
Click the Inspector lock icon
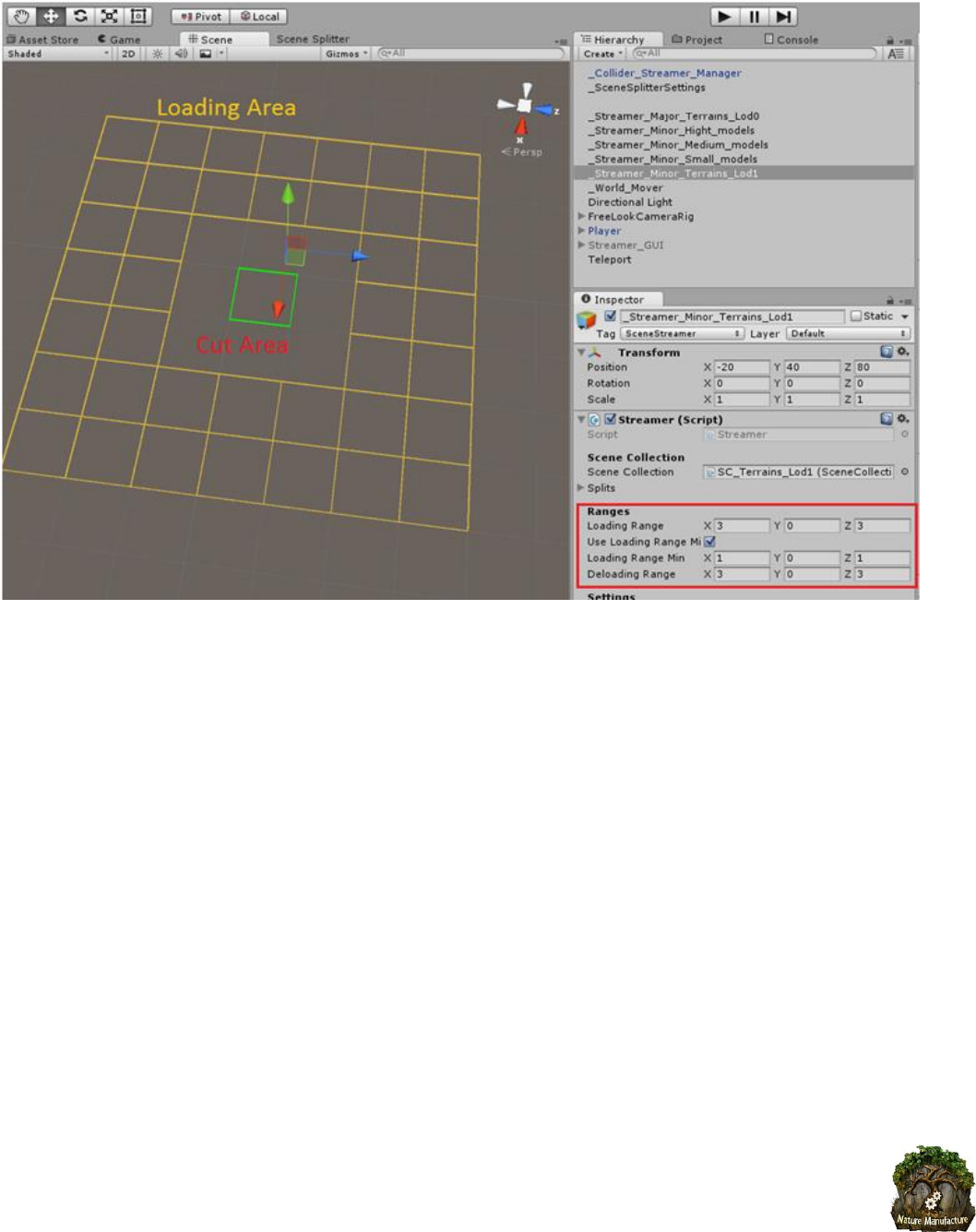(x=890, y=301)
